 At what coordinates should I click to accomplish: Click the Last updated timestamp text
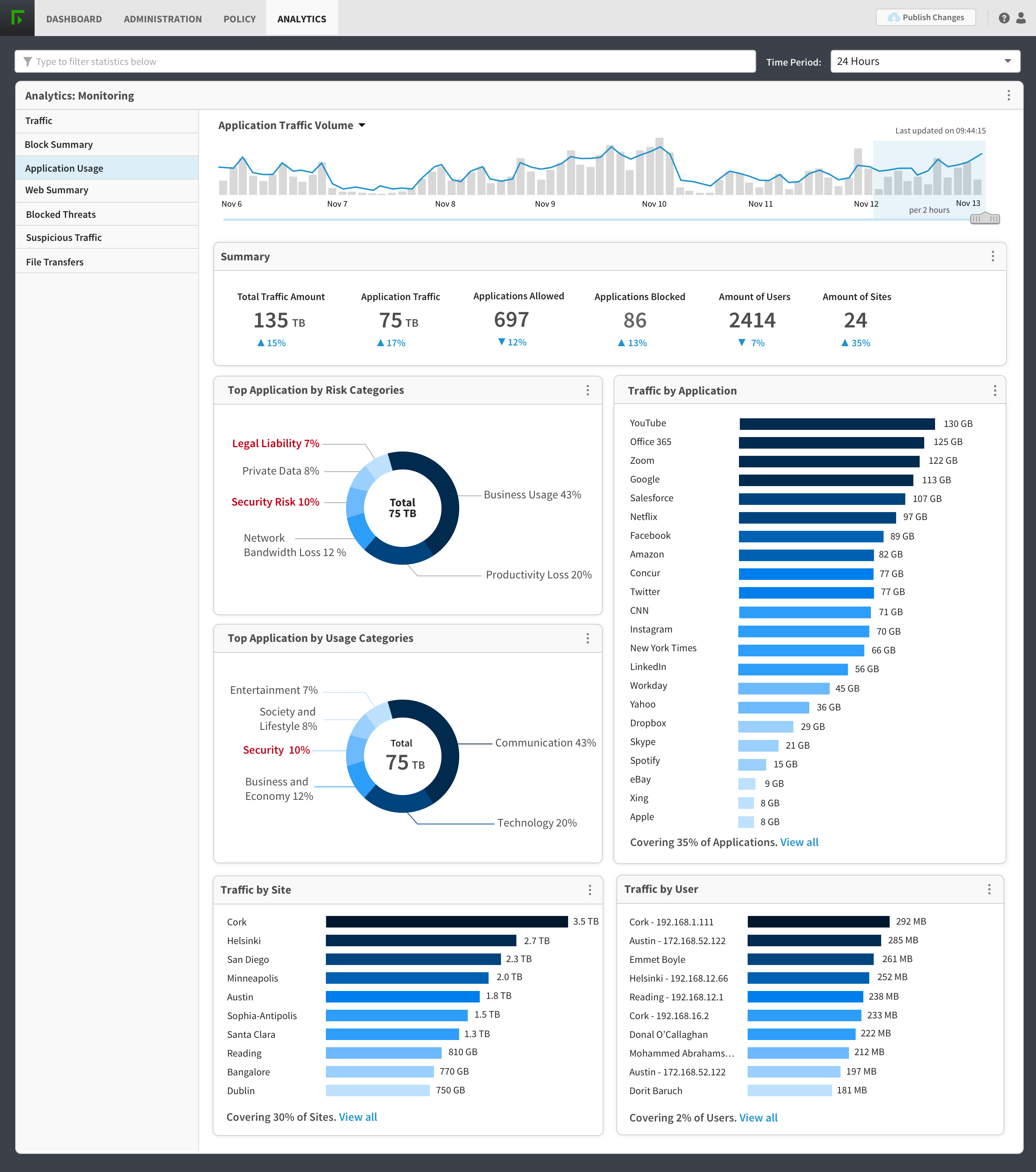940,131
